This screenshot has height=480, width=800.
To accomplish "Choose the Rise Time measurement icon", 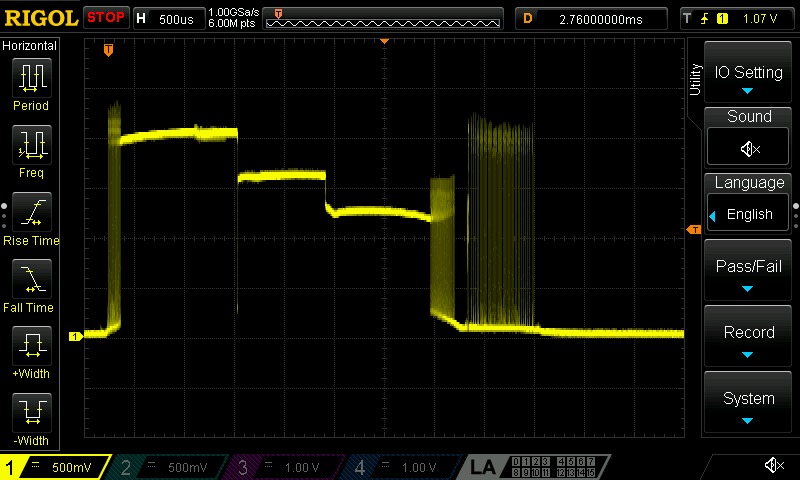I will click(x=32, y=212).
